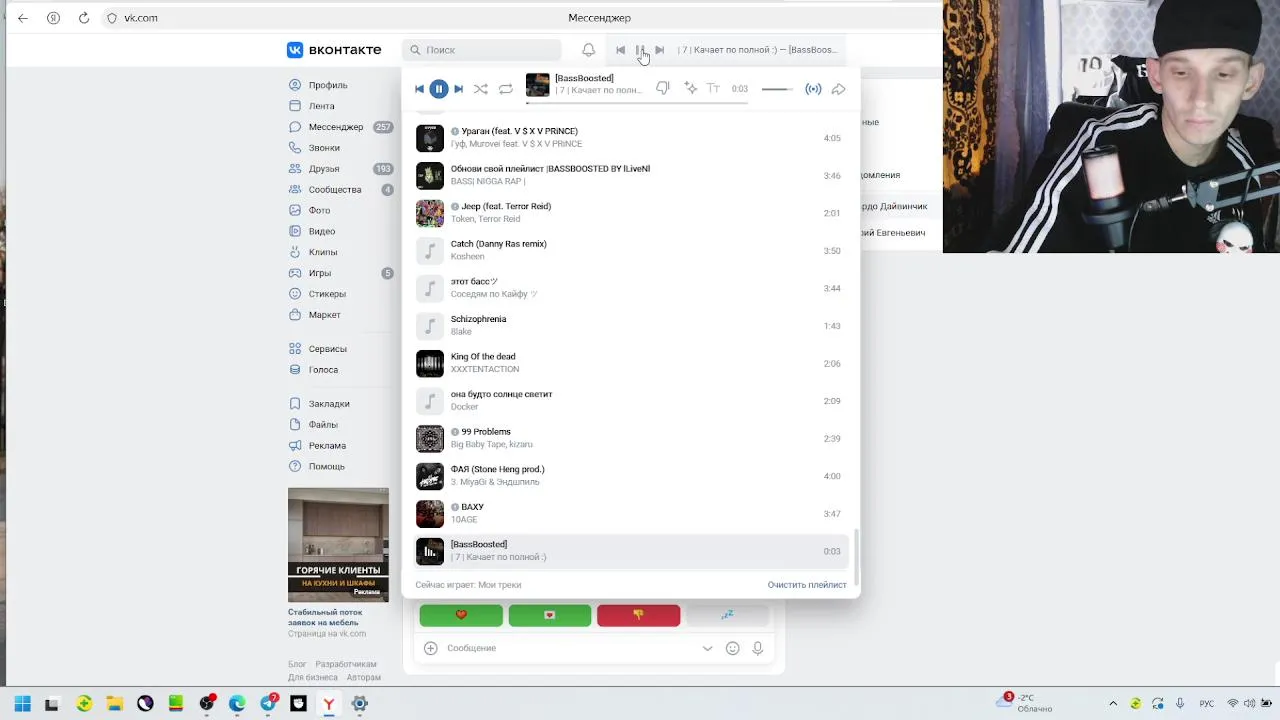Play the track Ураган (feat. V $ X V PRiNCE)
Screen dimensions: 1280x720
[x=630, y=138]
